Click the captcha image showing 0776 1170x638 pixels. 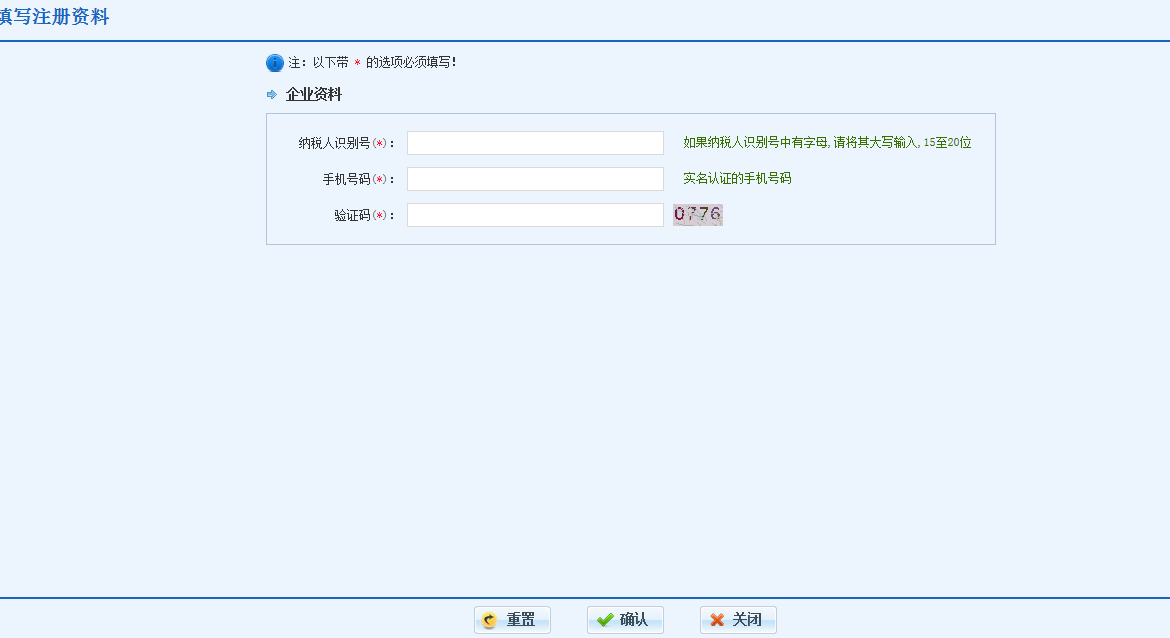click(697, 214)
